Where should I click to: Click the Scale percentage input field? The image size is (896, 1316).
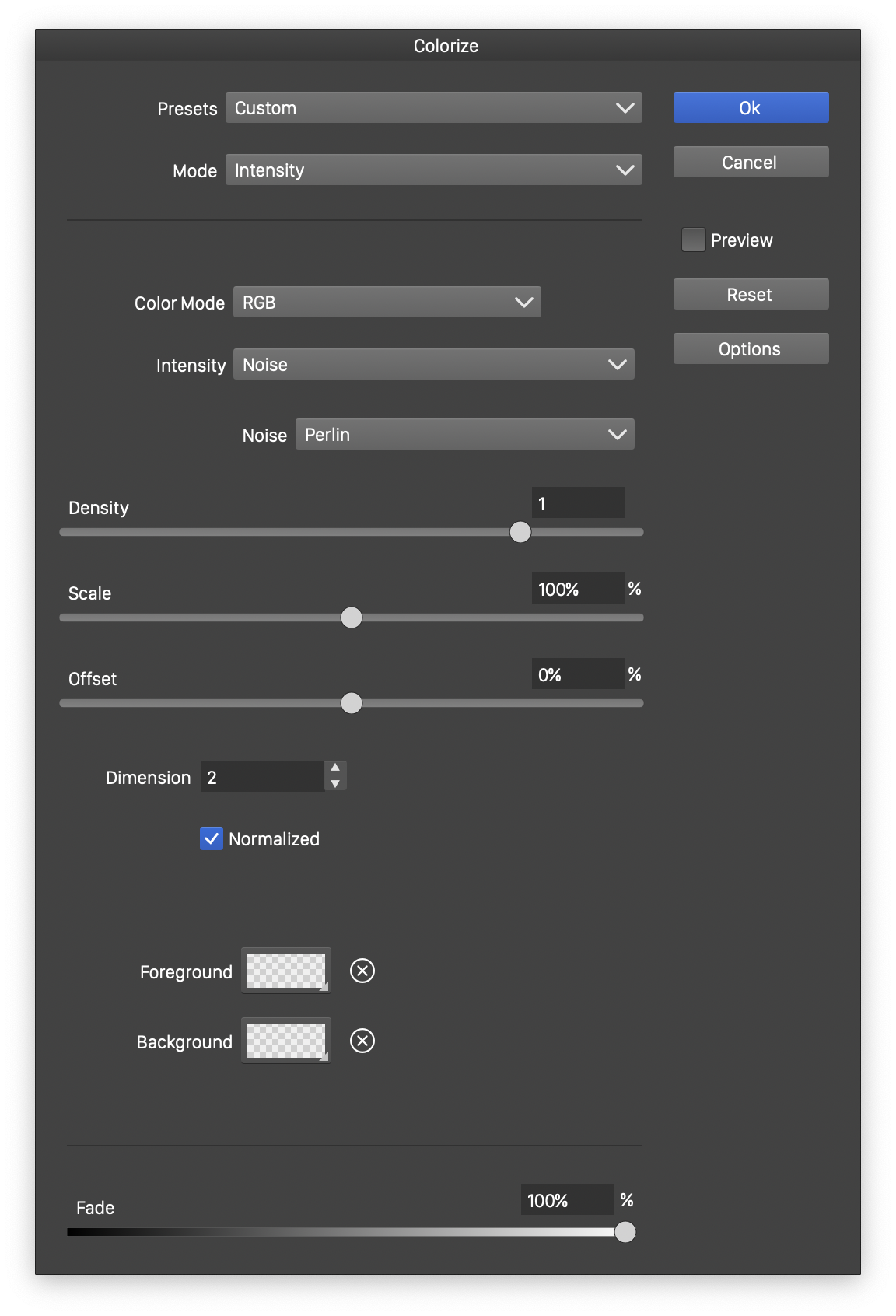[x=577, y=589]
